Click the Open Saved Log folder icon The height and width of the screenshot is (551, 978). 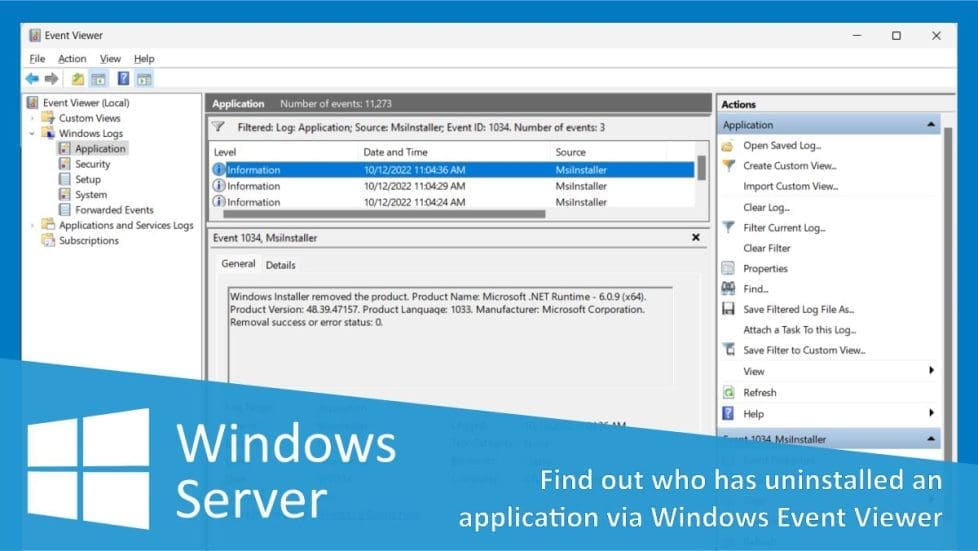coord(728,146)
